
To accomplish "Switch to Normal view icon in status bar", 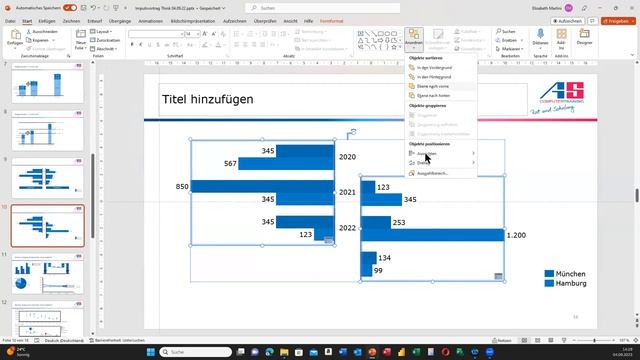I will (524, 340).
